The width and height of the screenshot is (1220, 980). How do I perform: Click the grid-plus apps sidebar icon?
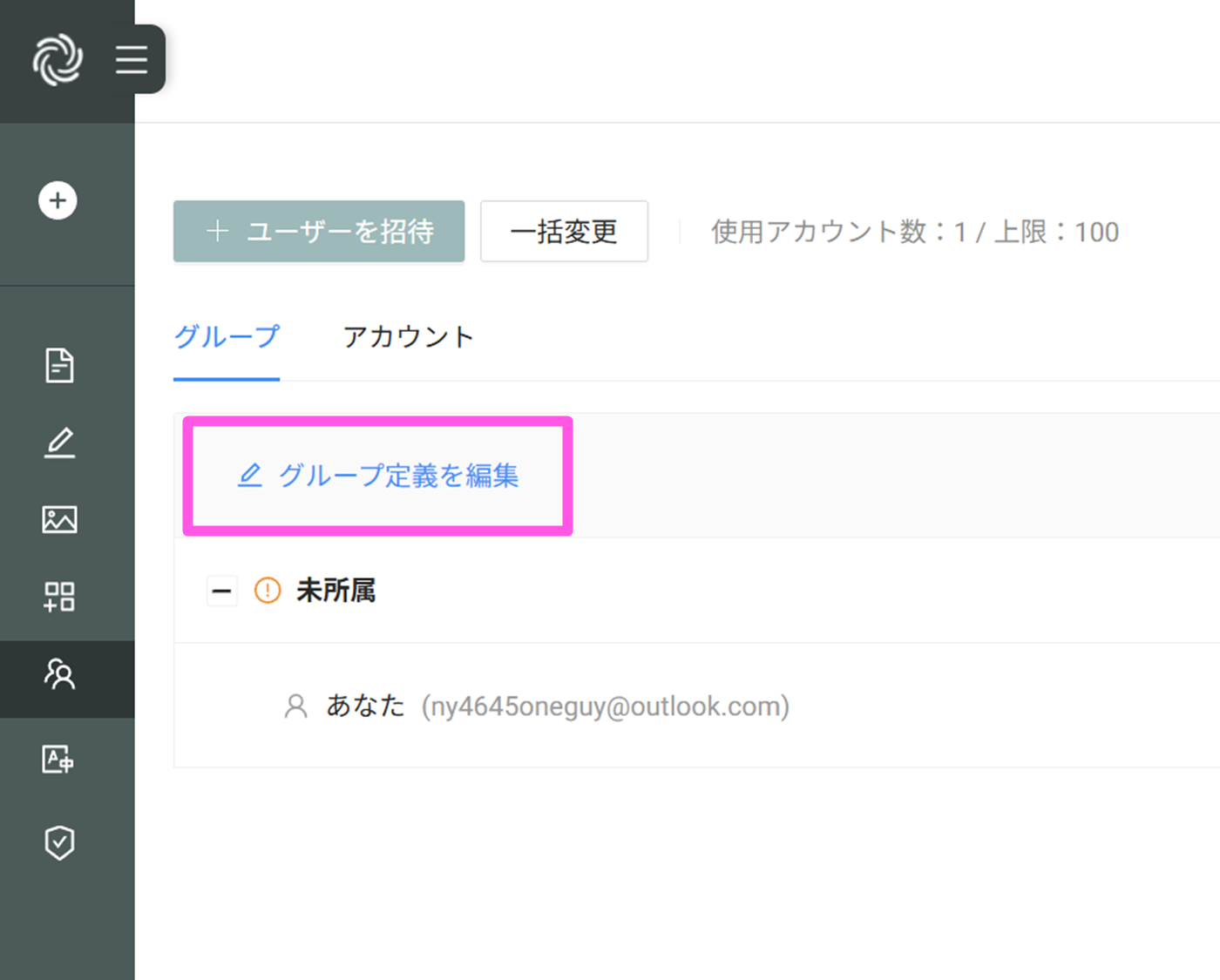point(59,597)
